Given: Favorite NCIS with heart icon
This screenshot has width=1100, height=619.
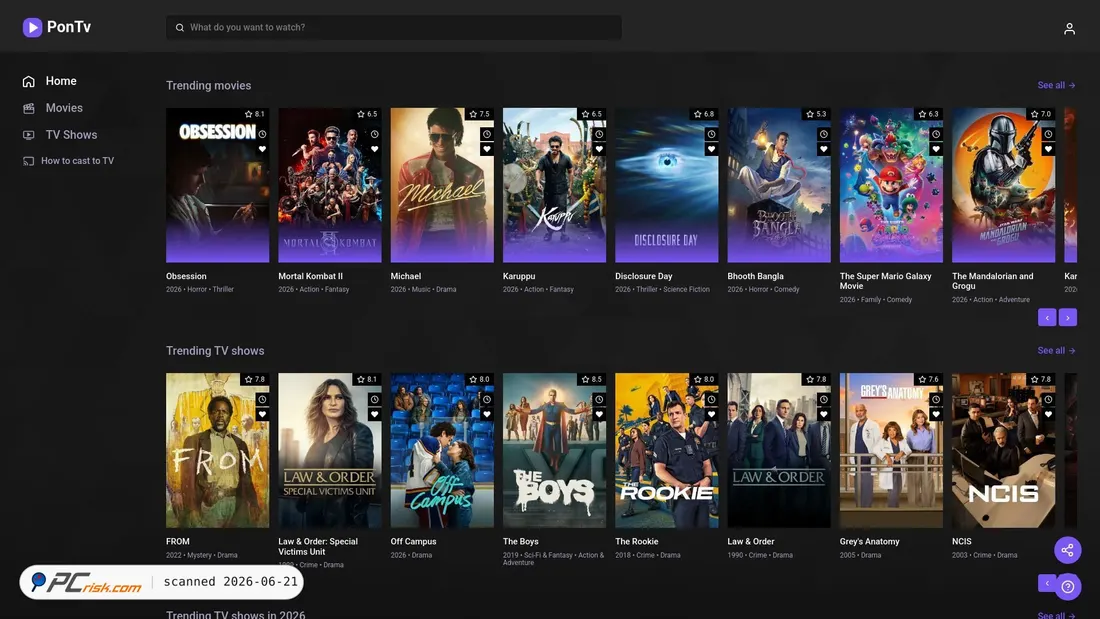Looking at the screenshot, I should click(1048, 414).
